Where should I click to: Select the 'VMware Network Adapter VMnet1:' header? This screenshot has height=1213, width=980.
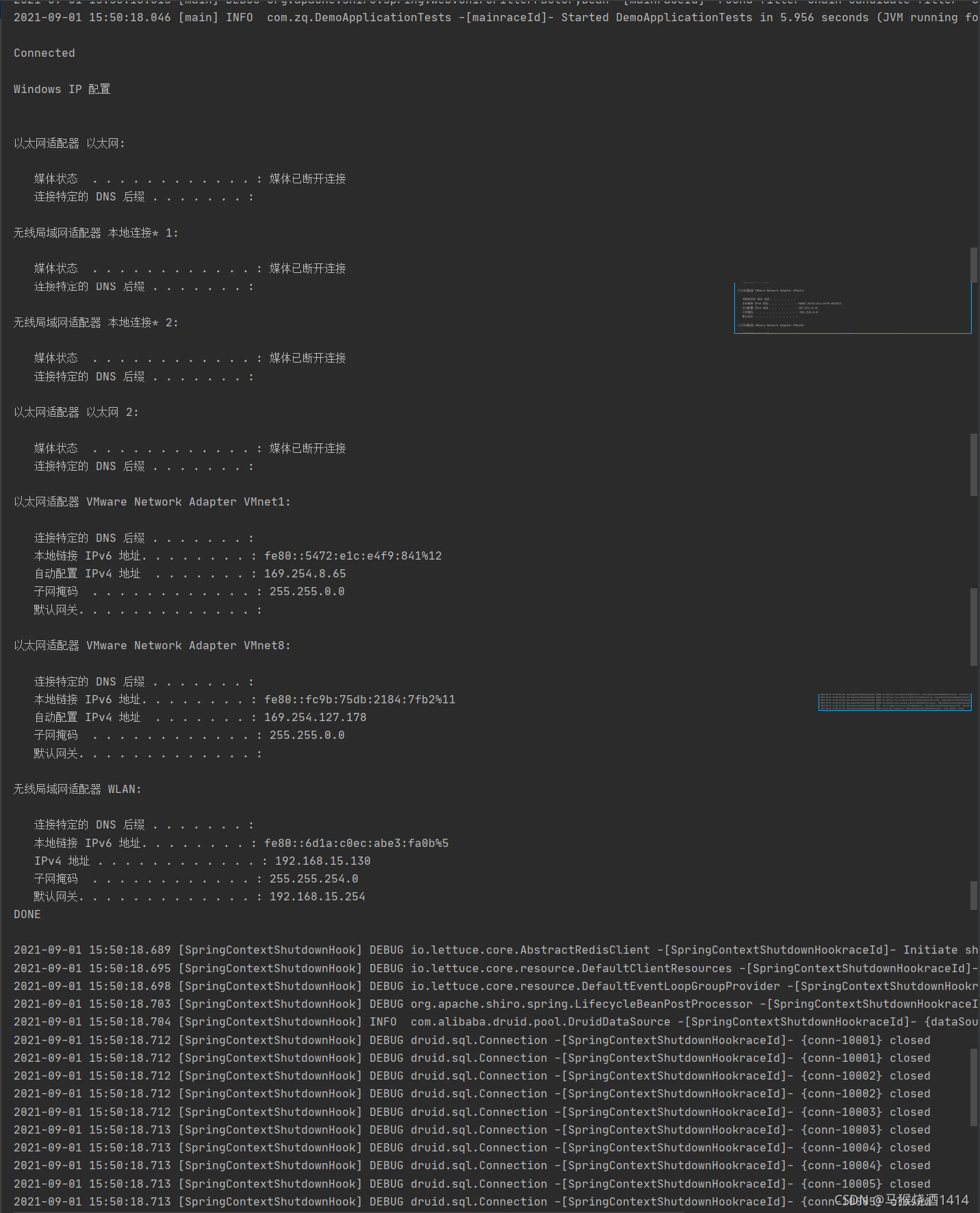188,501
